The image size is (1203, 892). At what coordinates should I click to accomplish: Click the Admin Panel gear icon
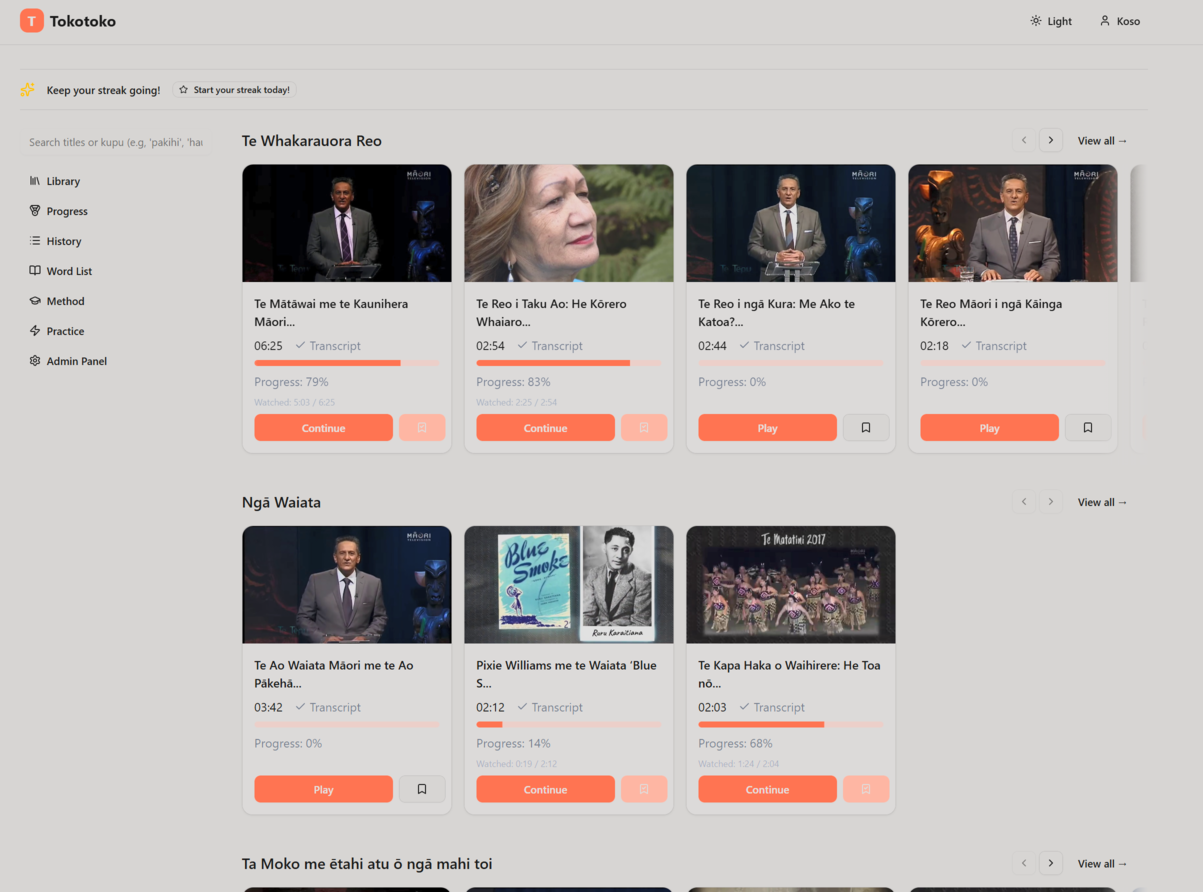pyautogui.click(x=35, y=361)
